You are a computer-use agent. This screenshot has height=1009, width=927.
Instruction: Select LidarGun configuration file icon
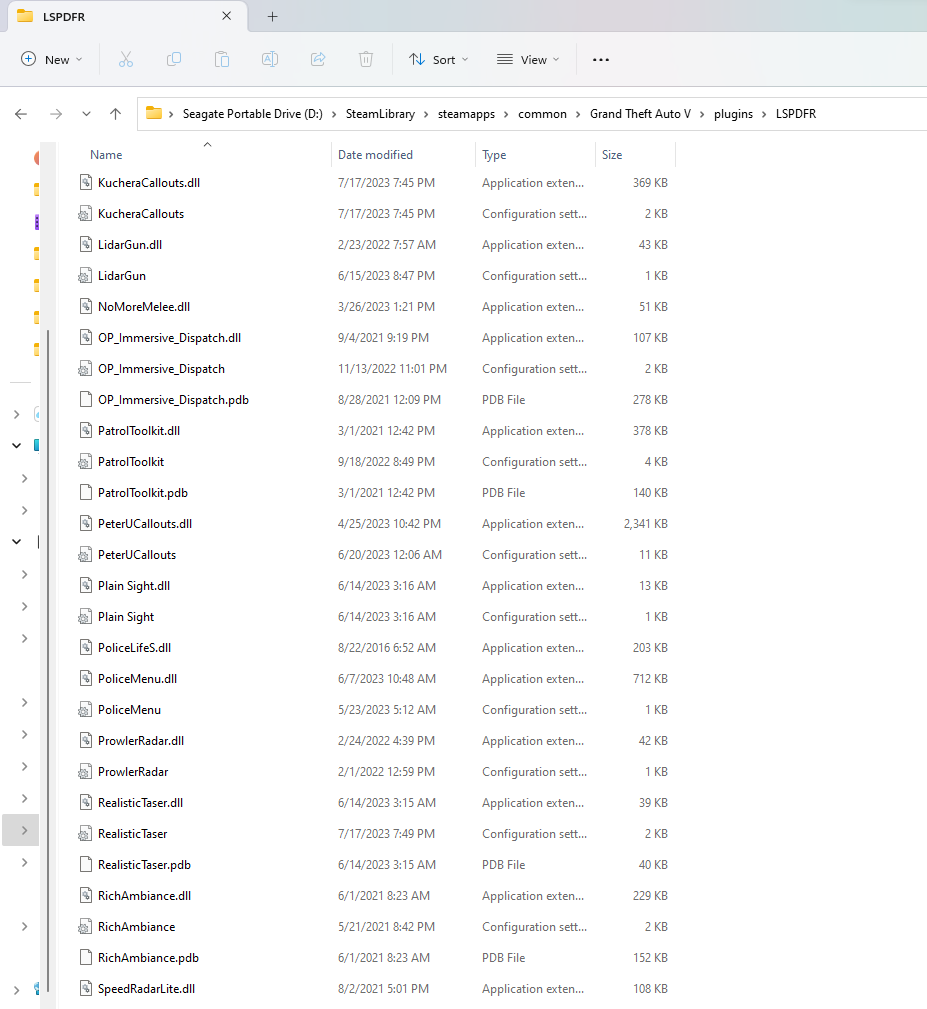[x=85, y=275]
